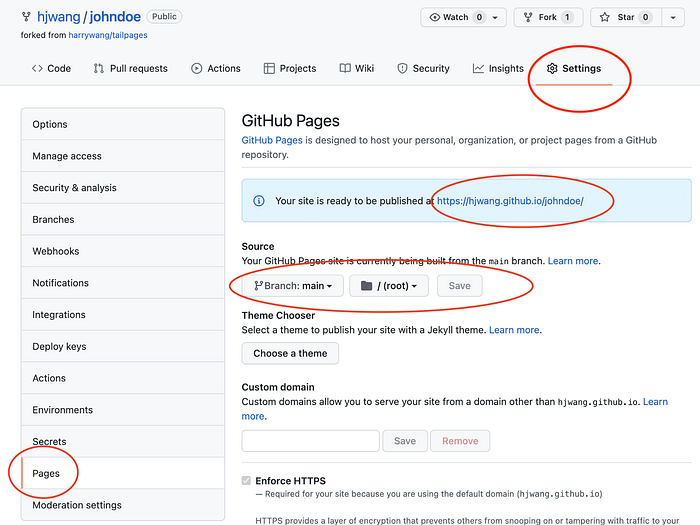
Task: Open the Watch notifications dropdown arrow
Action: (x=495, y=17)
